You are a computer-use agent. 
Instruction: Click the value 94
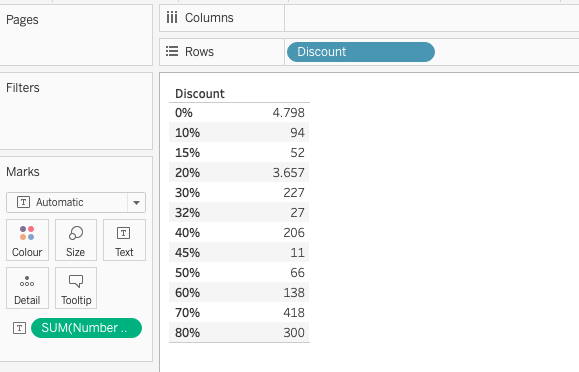(x=297, y=133)
